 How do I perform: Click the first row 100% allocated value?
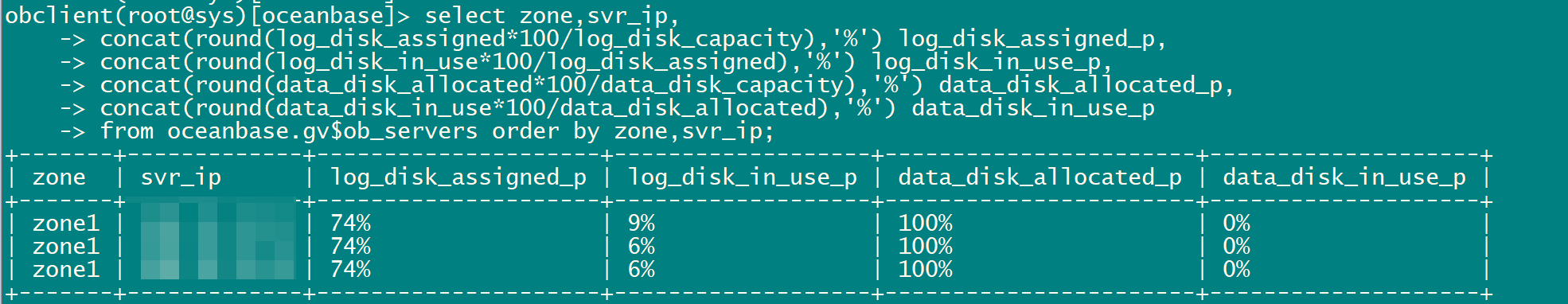point(926,224)
